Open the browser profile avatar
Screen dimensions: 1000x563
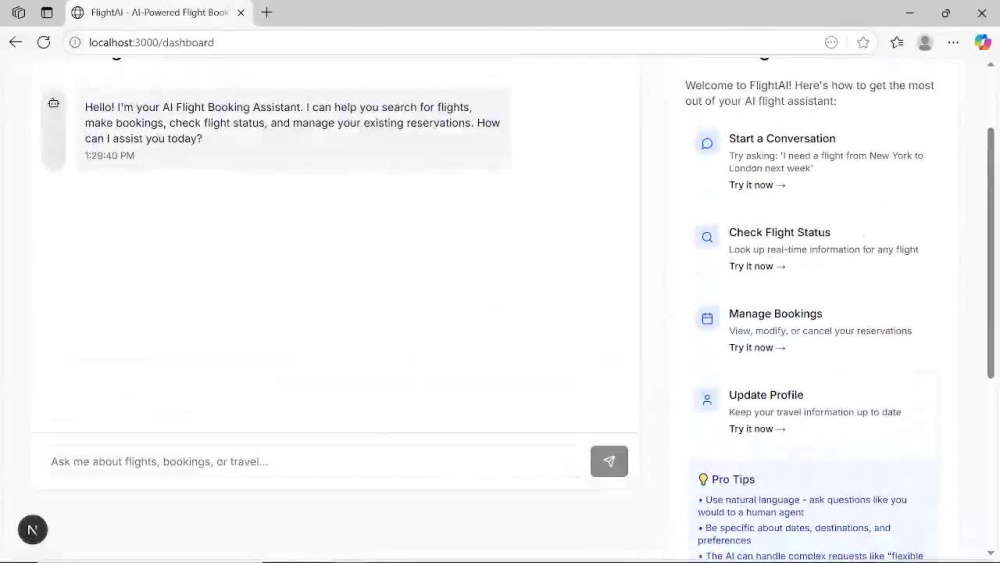(925, 42)
